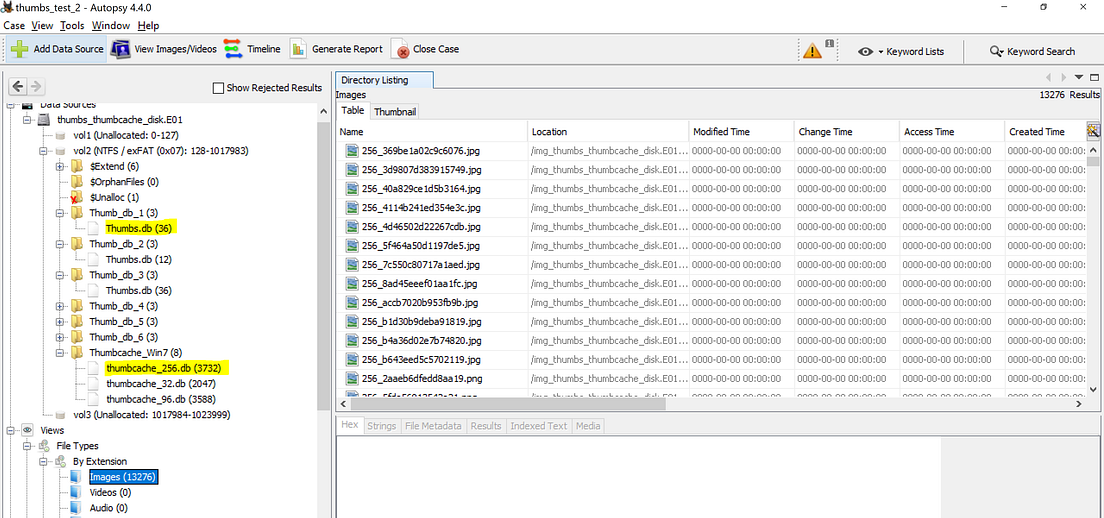Open the Help menu
The width and height of the screenshot is (1104, 518).
(x=148, y=25)
